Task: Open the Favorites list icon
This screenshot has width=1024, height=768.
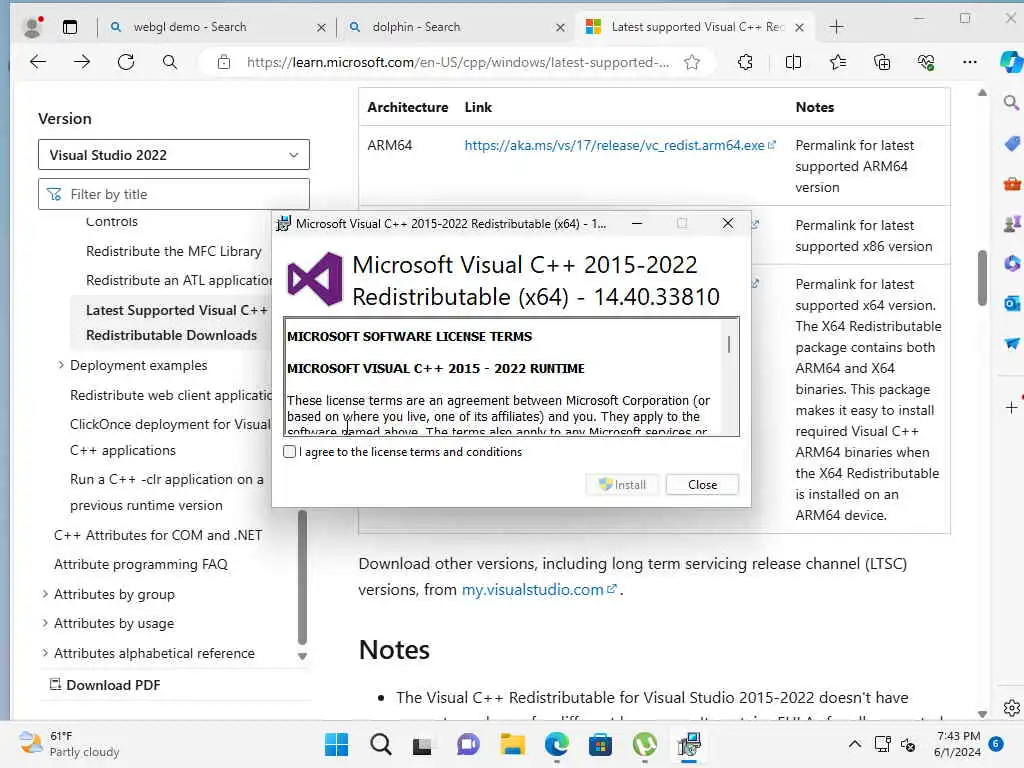Action: point(838,62)
